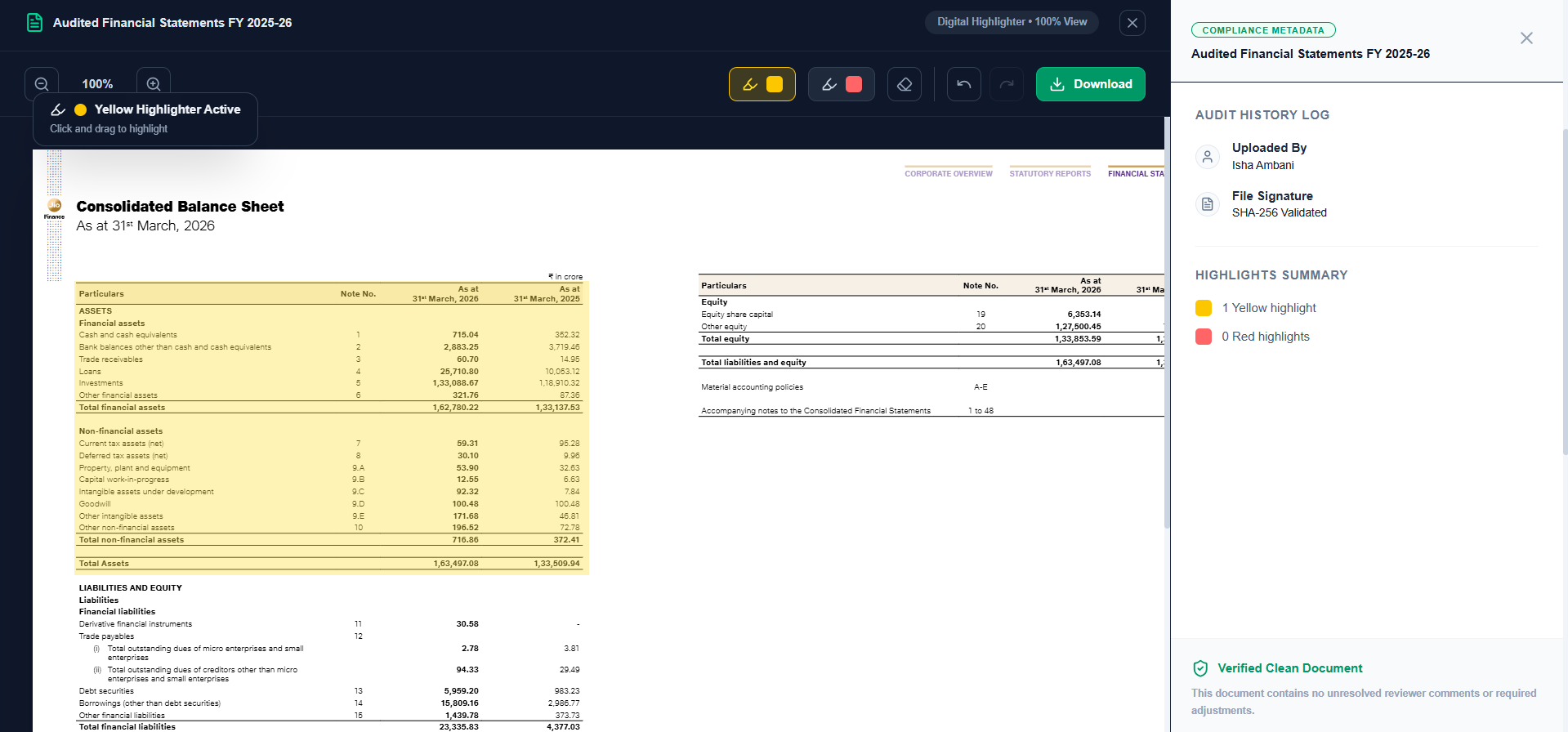
Task: Download the audited financial statements
Action: [x=1091, y=84]
